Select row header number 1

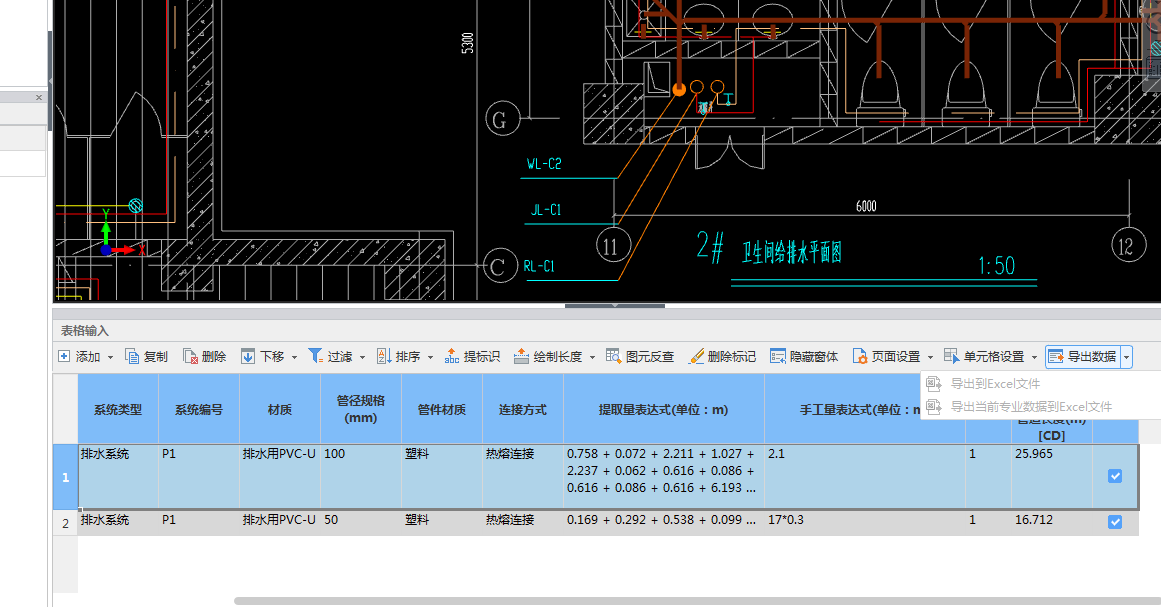click(x=65, y=477)
